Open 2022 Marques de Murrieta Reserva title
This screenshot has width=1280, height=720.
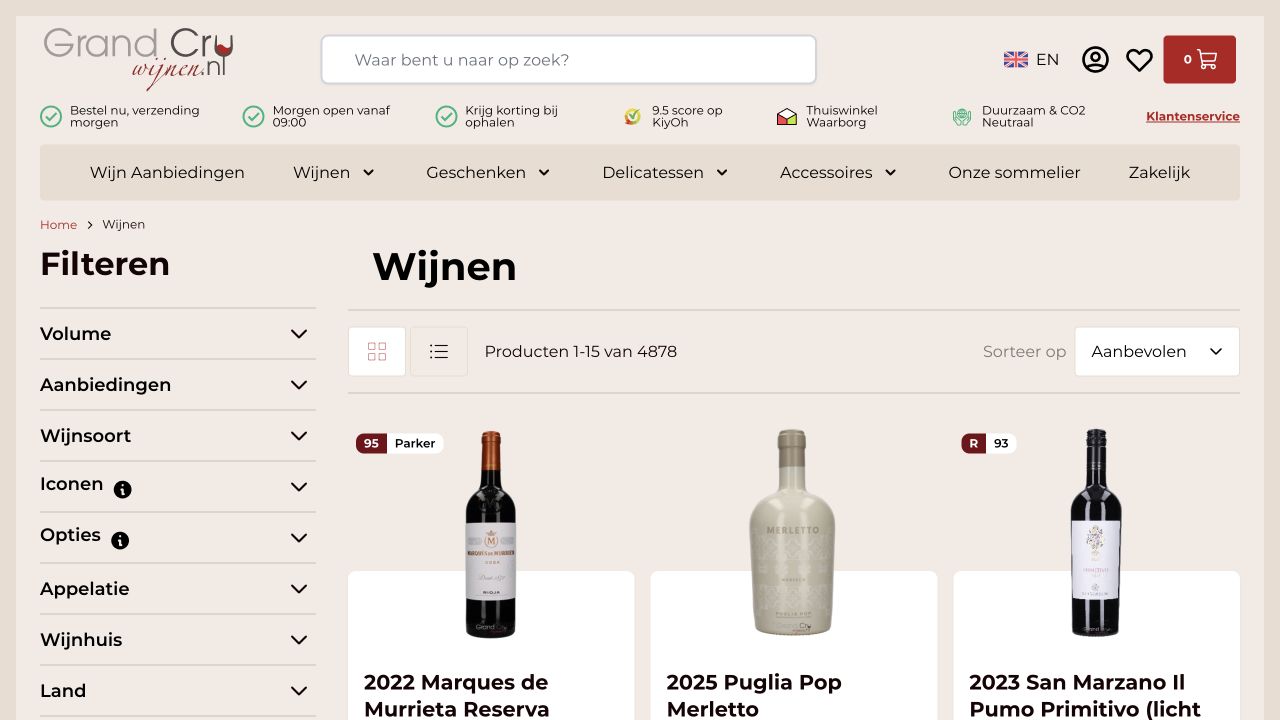456,696
